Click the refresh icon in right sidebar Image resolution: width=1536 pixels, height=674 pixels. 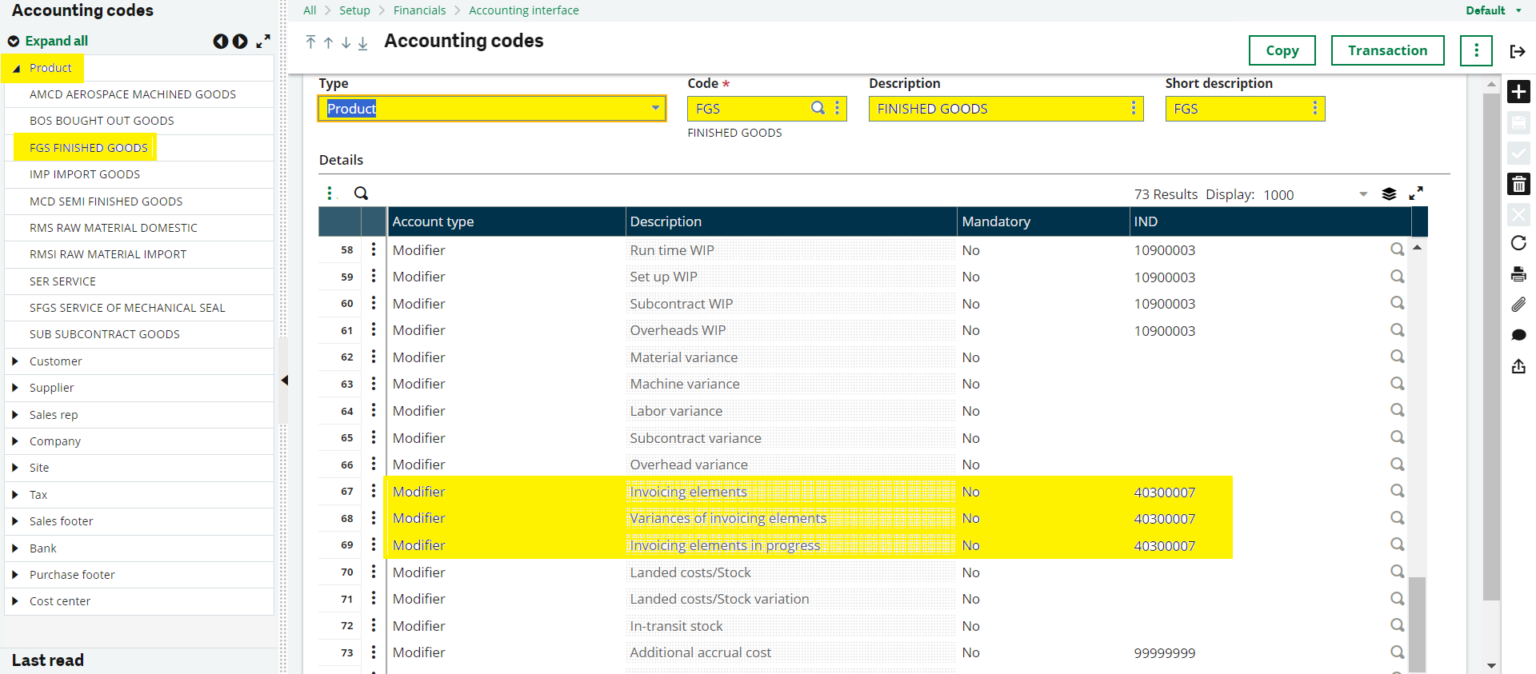click(x=1518, y=243)
